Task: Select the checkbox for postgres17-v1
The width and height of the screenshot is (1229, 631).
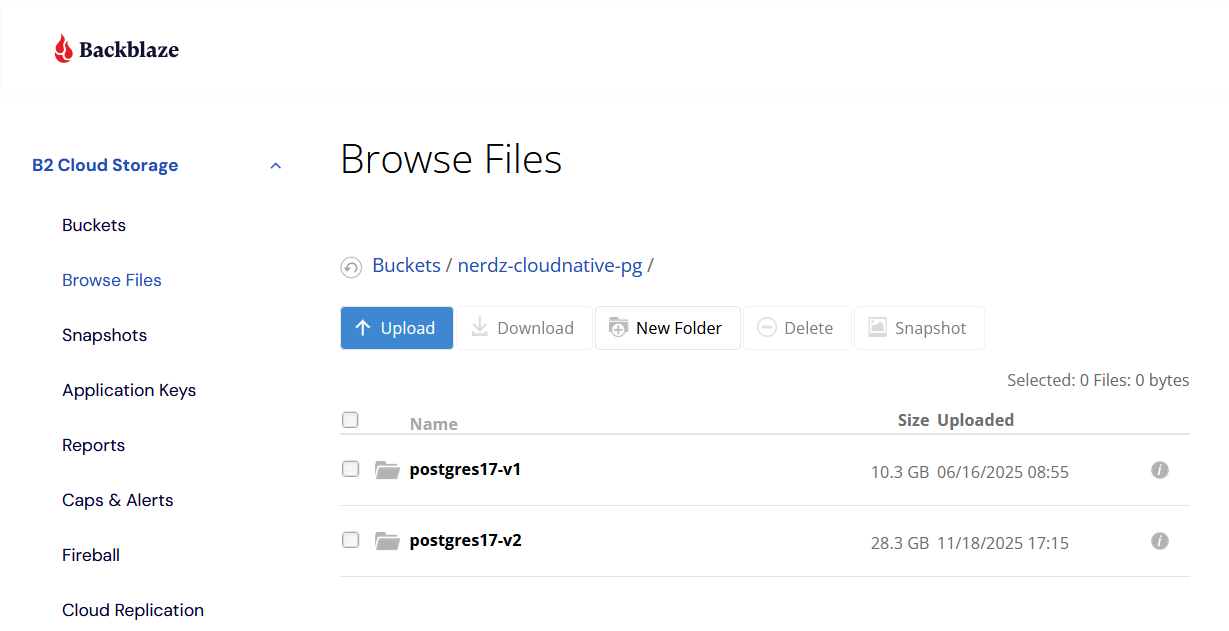Action: click(350, 469)
